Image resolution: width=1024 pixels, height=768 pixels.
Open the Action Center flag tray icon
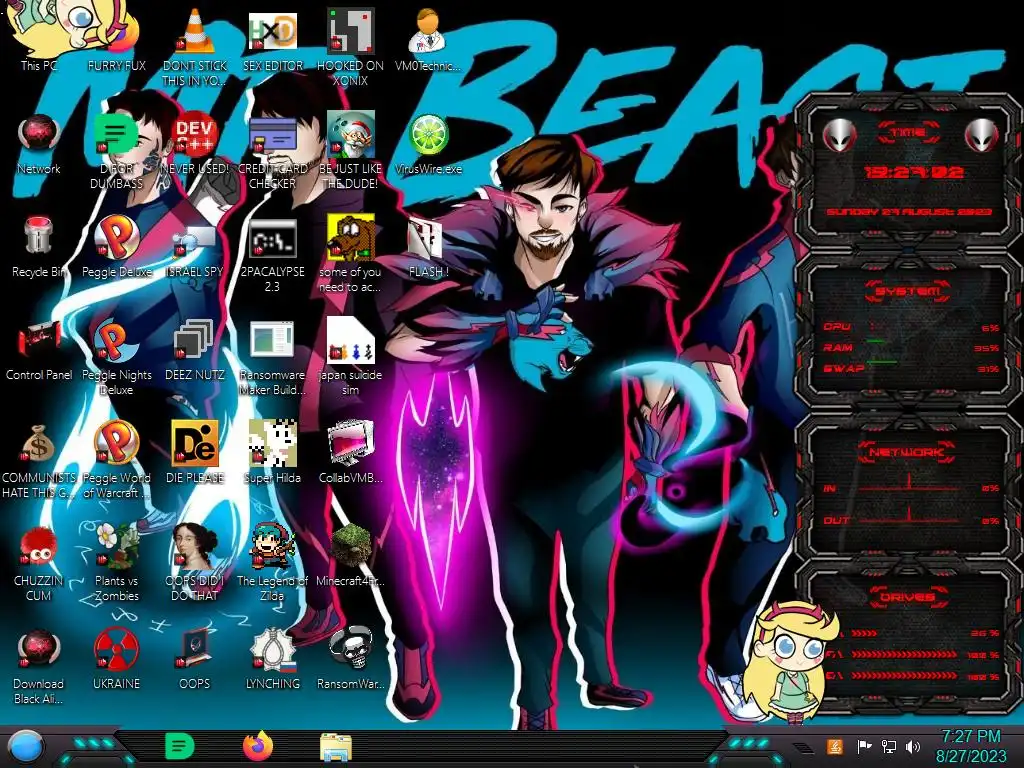click(x=864, y=746)
